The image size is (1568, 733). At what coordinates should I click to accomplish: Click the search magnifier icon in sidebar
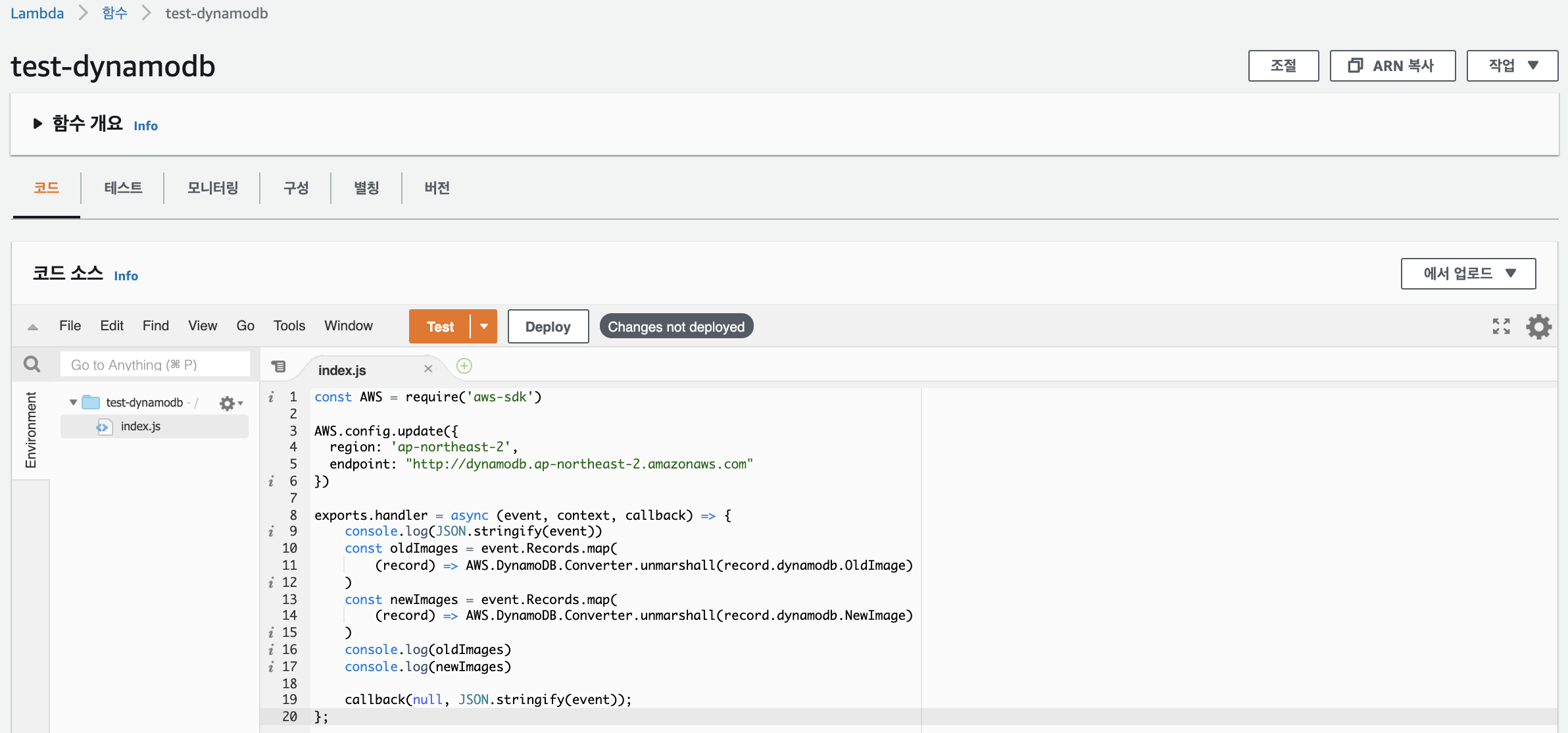tap(32, 364)
